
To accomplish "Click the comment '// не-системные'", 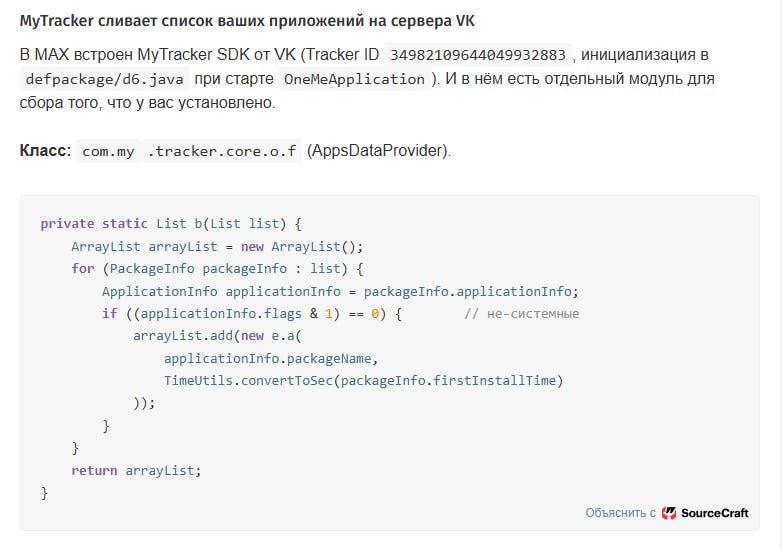I will [x=522, y=314].
